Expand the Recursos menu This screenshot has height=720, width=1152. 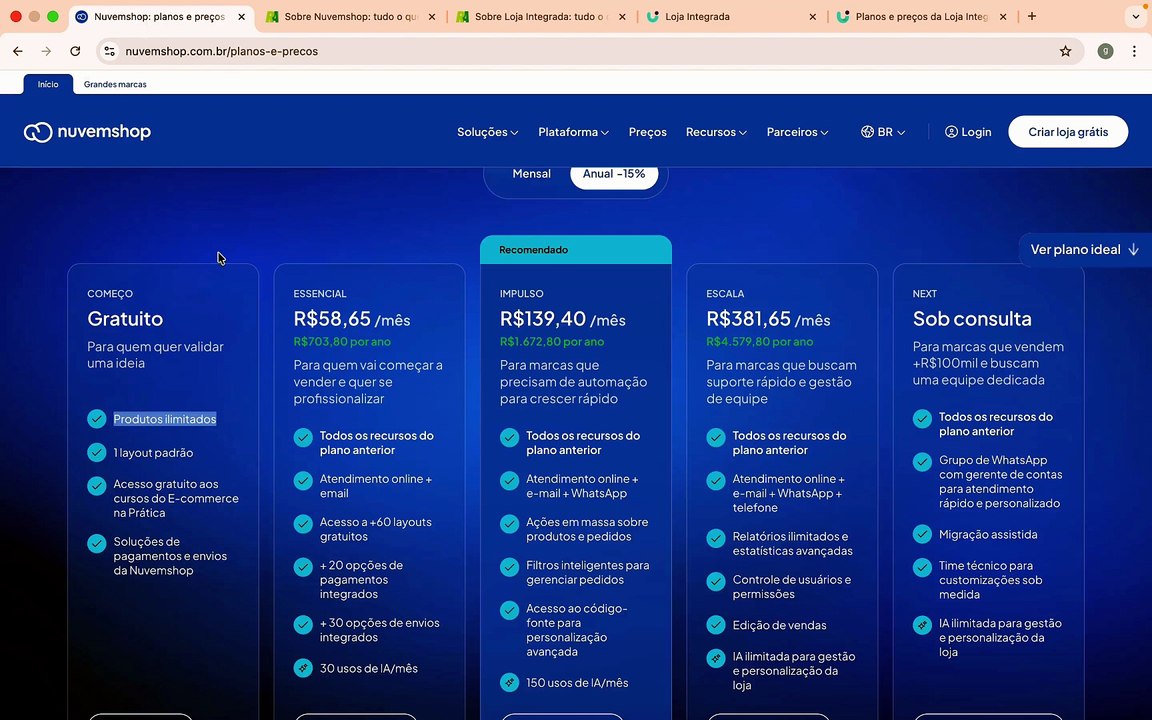pos(716,132)
